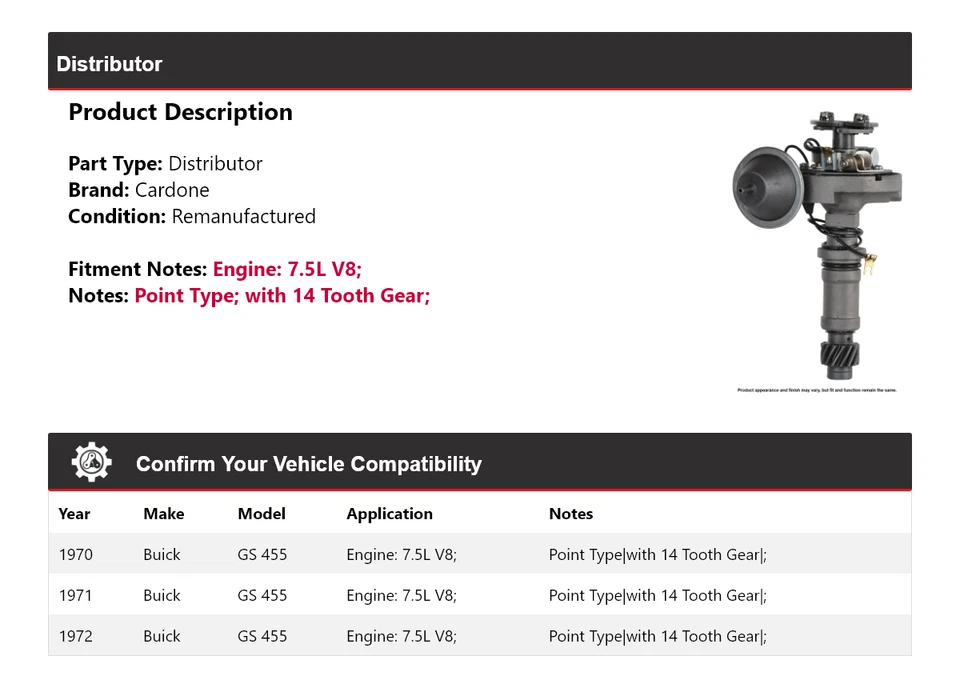Click the 1972 year table cell
This screenshot has height=688, width=960.
75,637
